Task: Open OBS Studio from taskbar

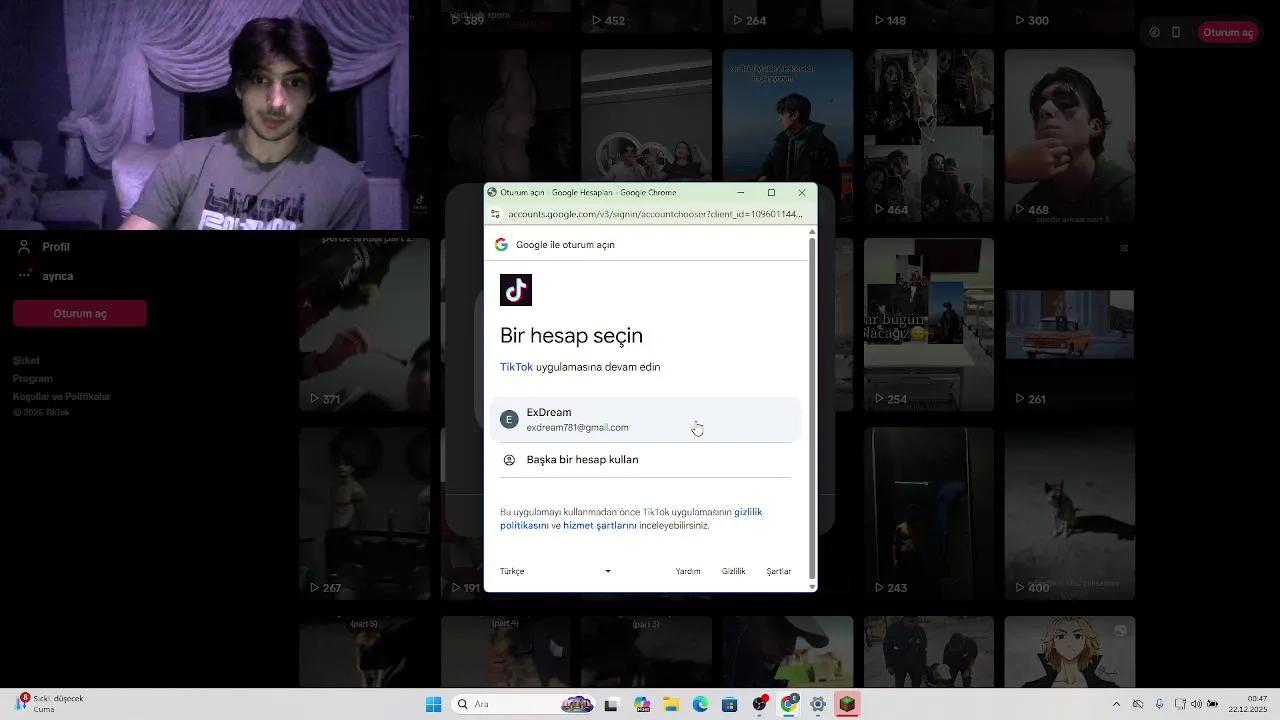Action: point(759,704)
